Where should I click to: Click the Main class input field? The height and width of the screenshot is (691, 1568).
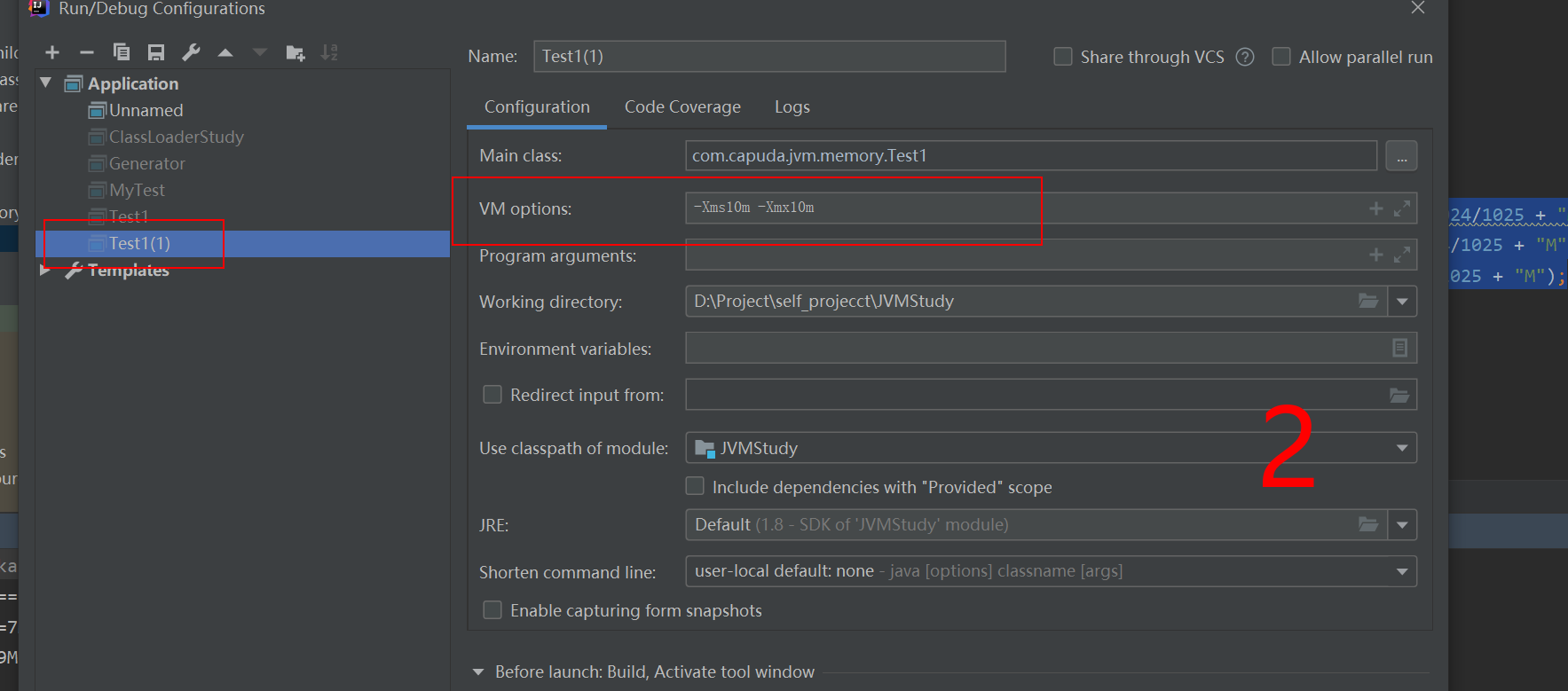[x=1031, y=155]
